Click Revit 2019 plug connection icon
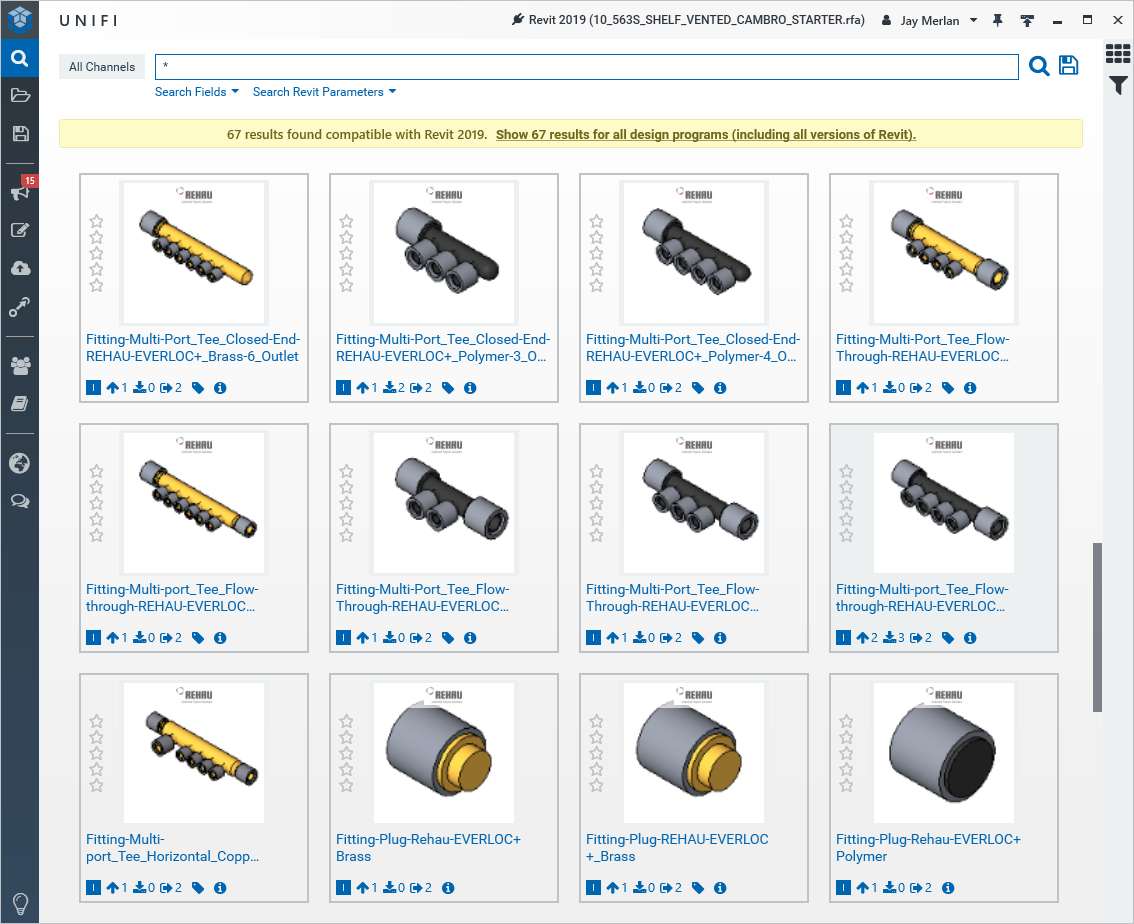Viewport: 1134px width, 924px height. (518, 20)
